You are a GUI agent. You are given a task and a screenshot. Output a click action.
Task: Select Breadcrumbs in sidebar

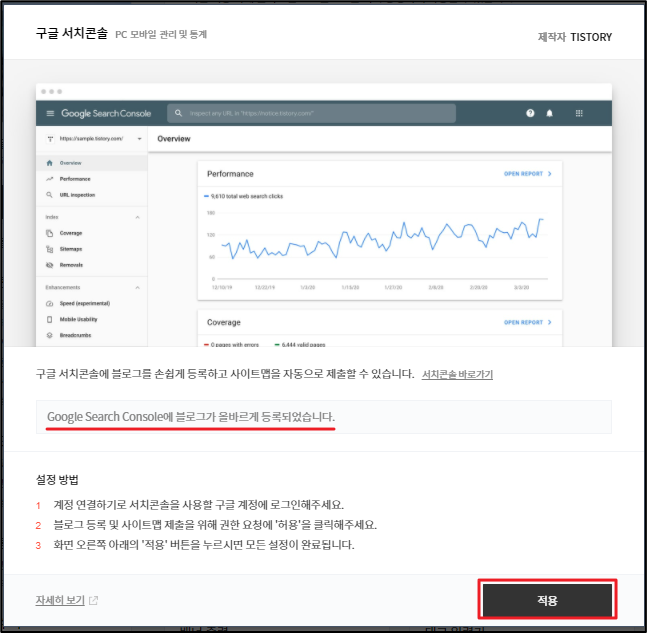point(92,335)
